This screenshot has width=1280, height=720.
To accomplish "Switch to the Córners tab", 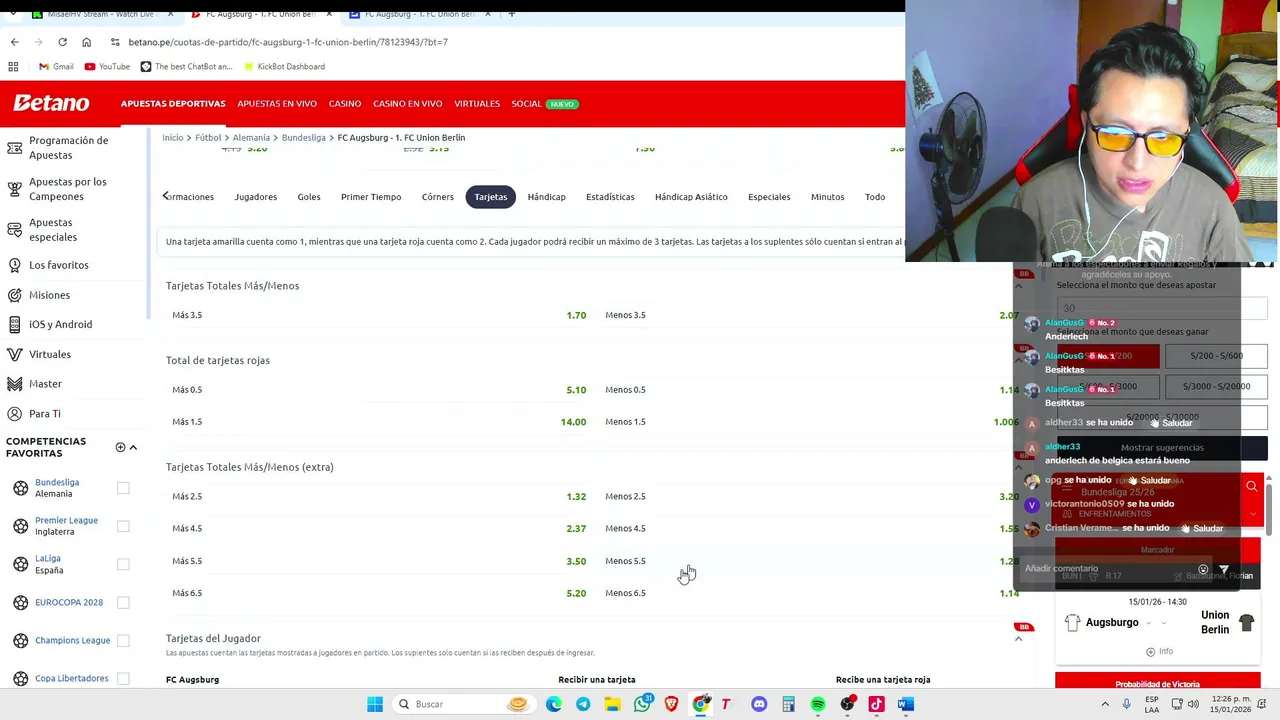I will coord(437,197).
